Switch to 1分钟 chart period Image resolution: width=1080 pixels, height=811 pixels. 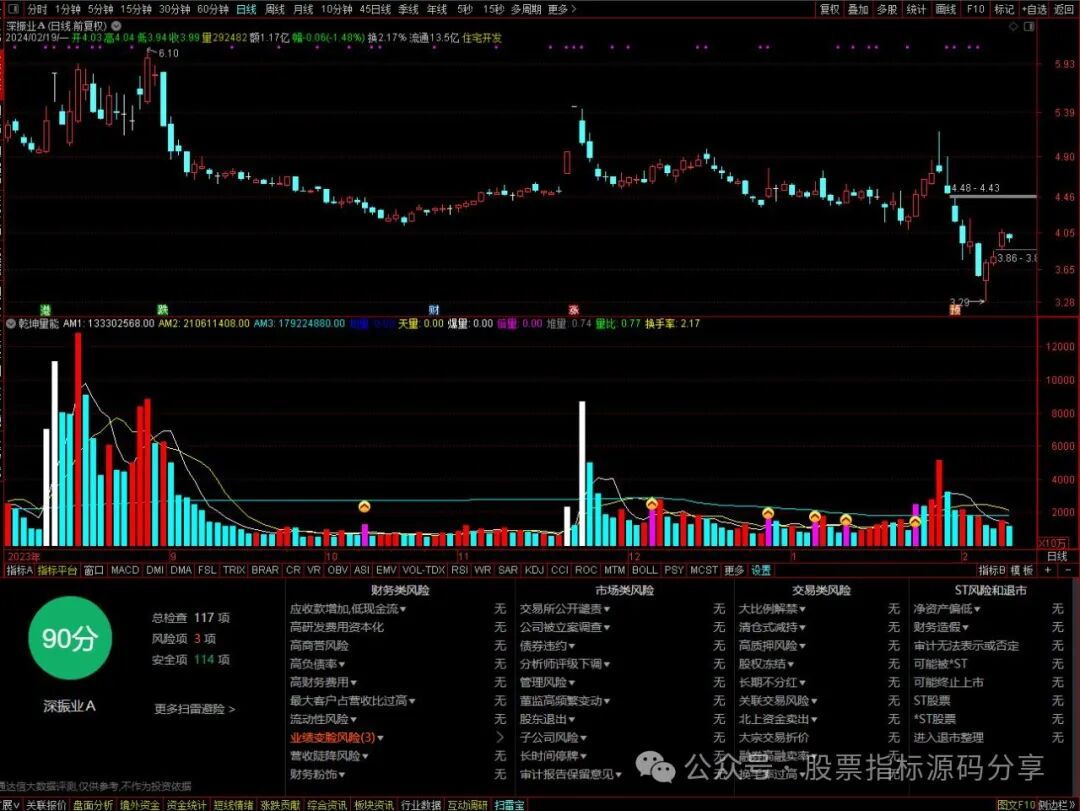pyautogui.click(x=68, y=9)
